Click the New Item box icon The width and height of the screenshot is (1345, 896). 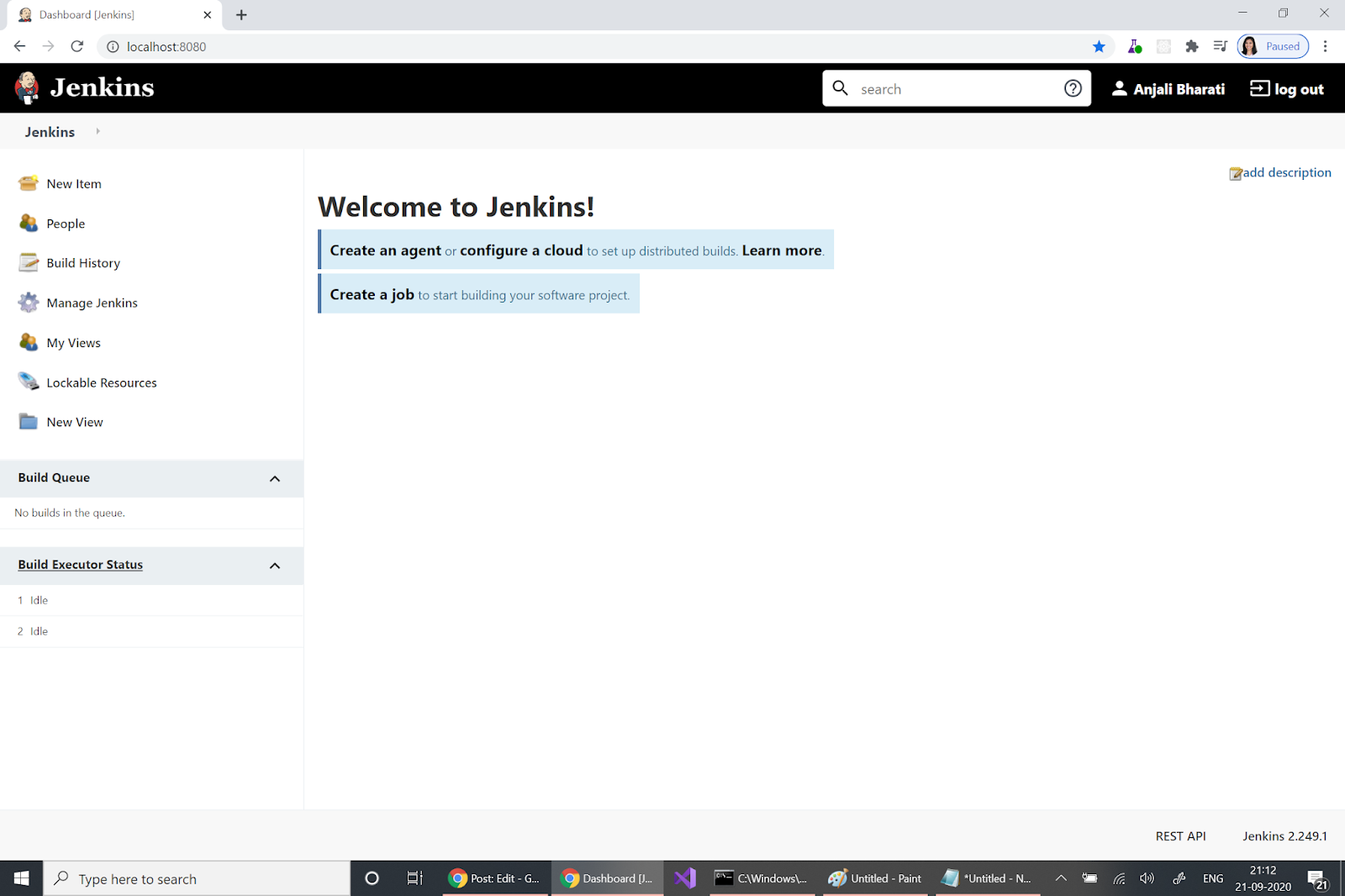pos(29,183)
